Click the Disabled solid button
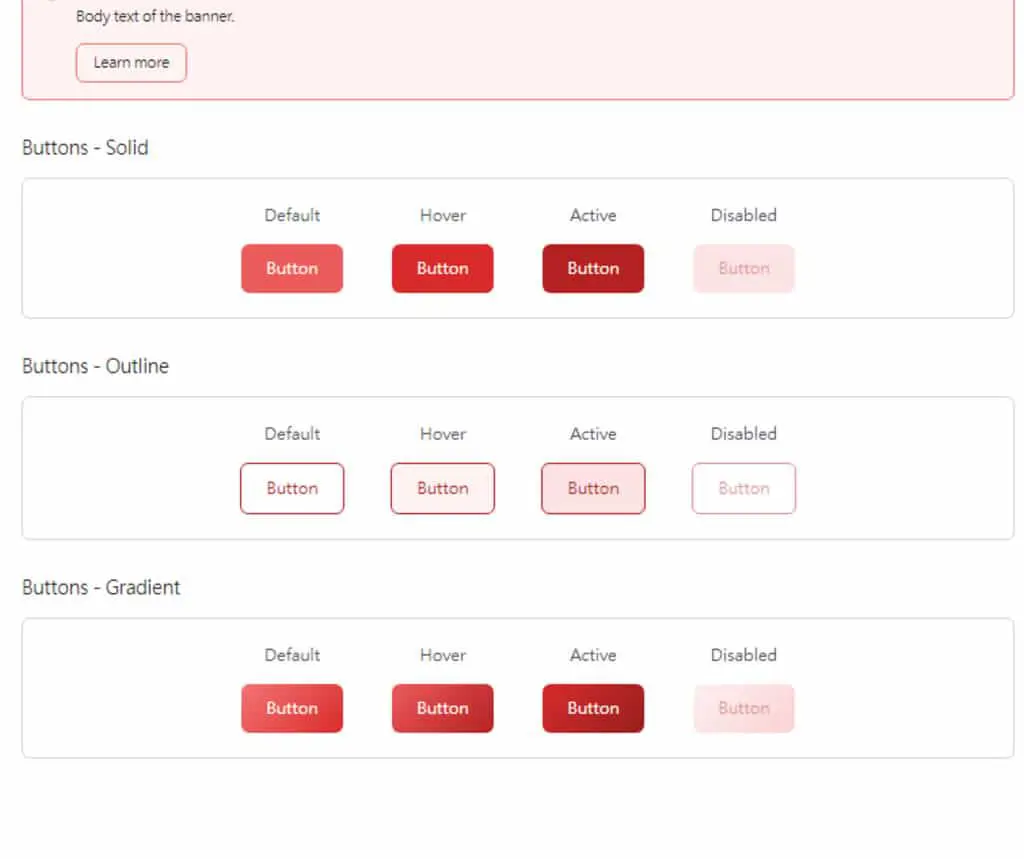 [744, 268]
